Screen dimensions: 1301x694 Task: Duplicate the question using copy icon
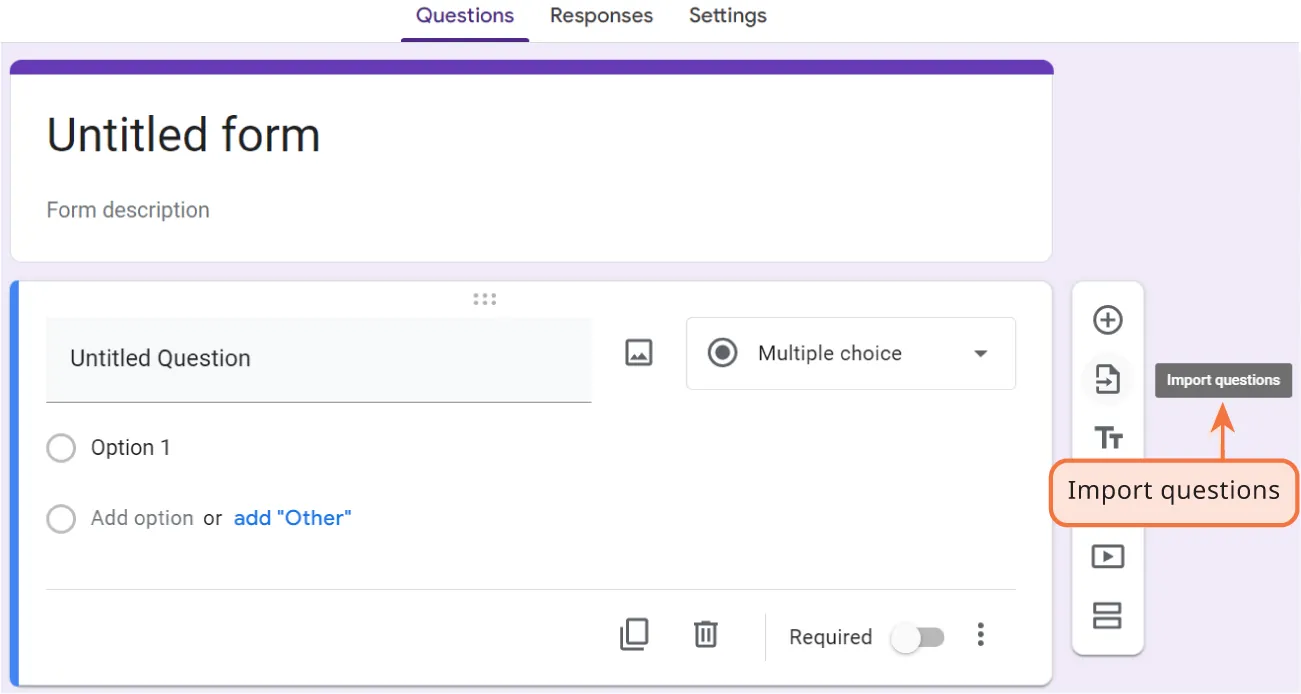click(x=634, y=635)
